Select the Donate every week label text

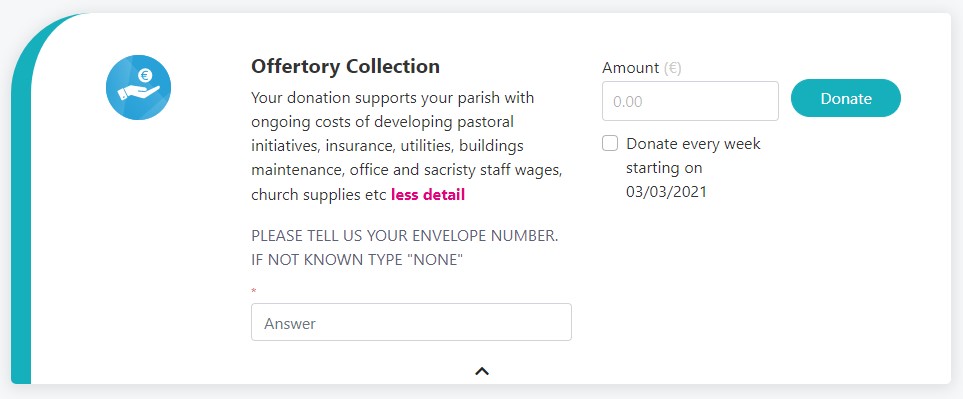[693, 144]
